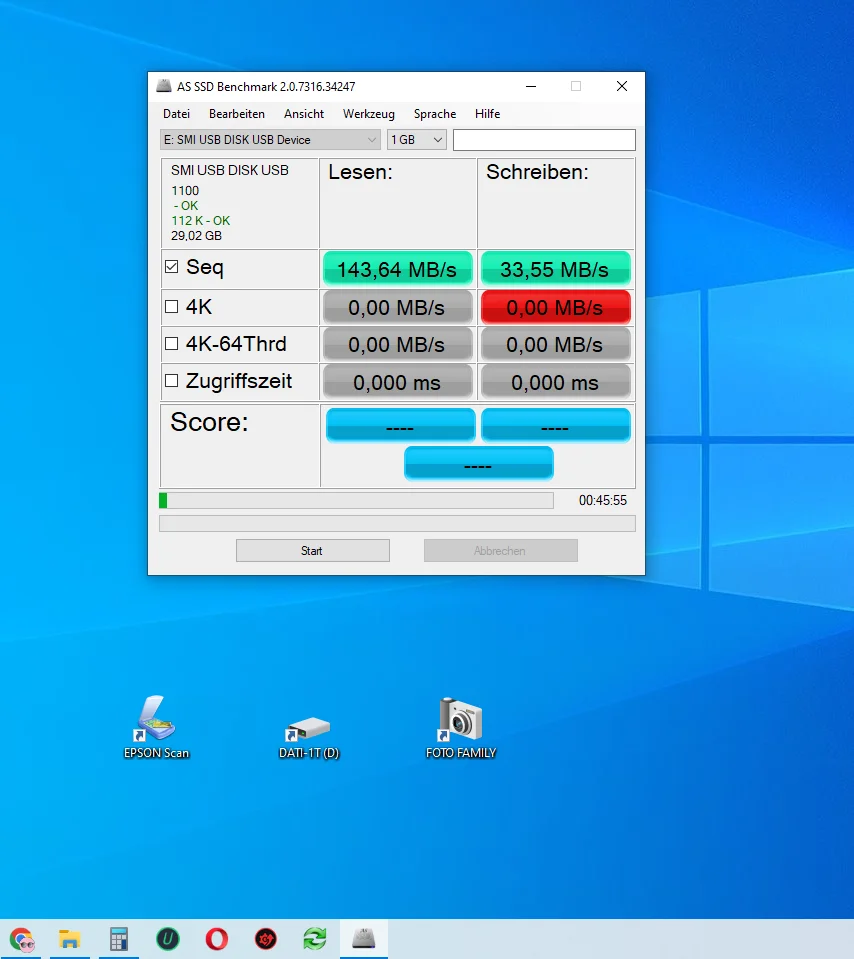
Task: Click the greyed-out Abbrechen button
Action: pyautogui.click(x=500, y=550)
